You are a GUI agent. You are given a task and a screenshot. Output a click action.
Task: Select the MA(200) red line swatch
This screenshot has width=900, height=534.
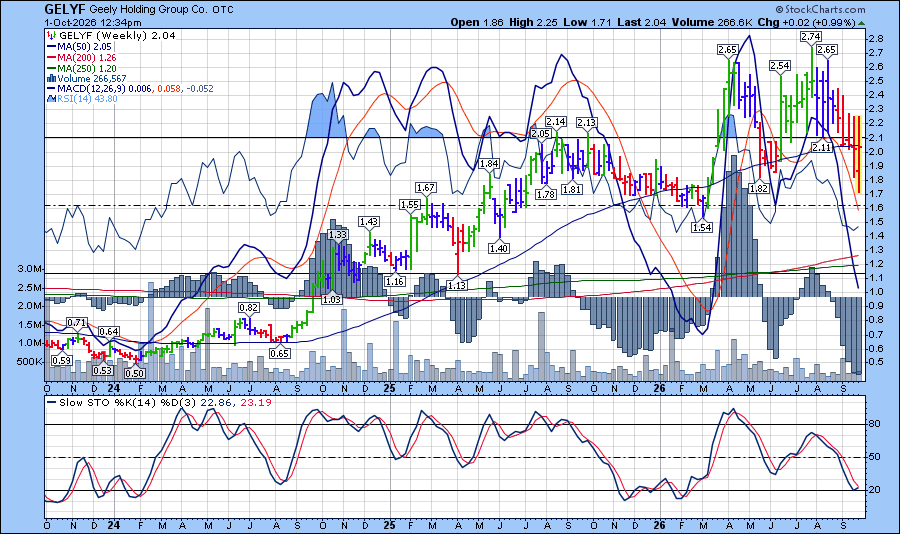coord(51,57)
